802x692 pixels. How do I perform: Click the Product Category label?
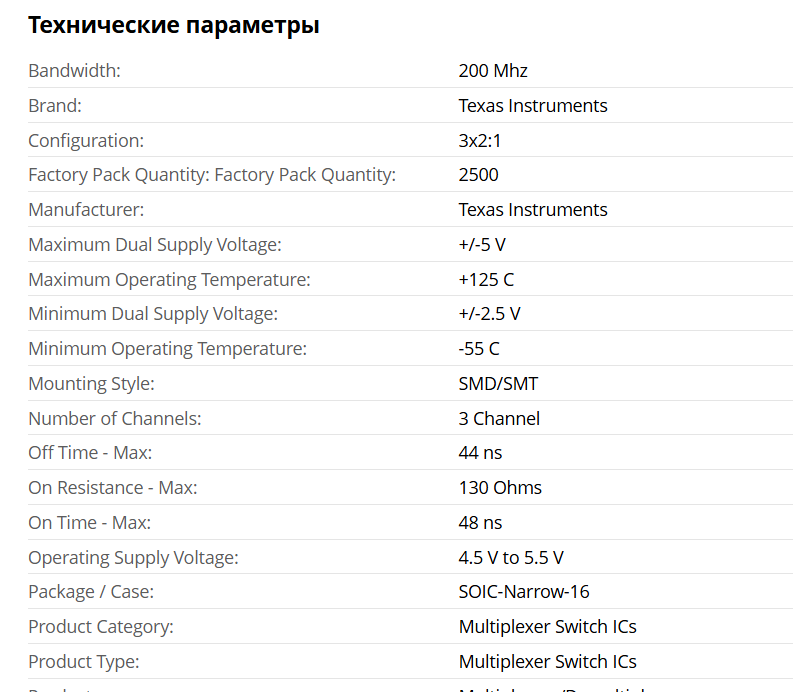(100, 627)
